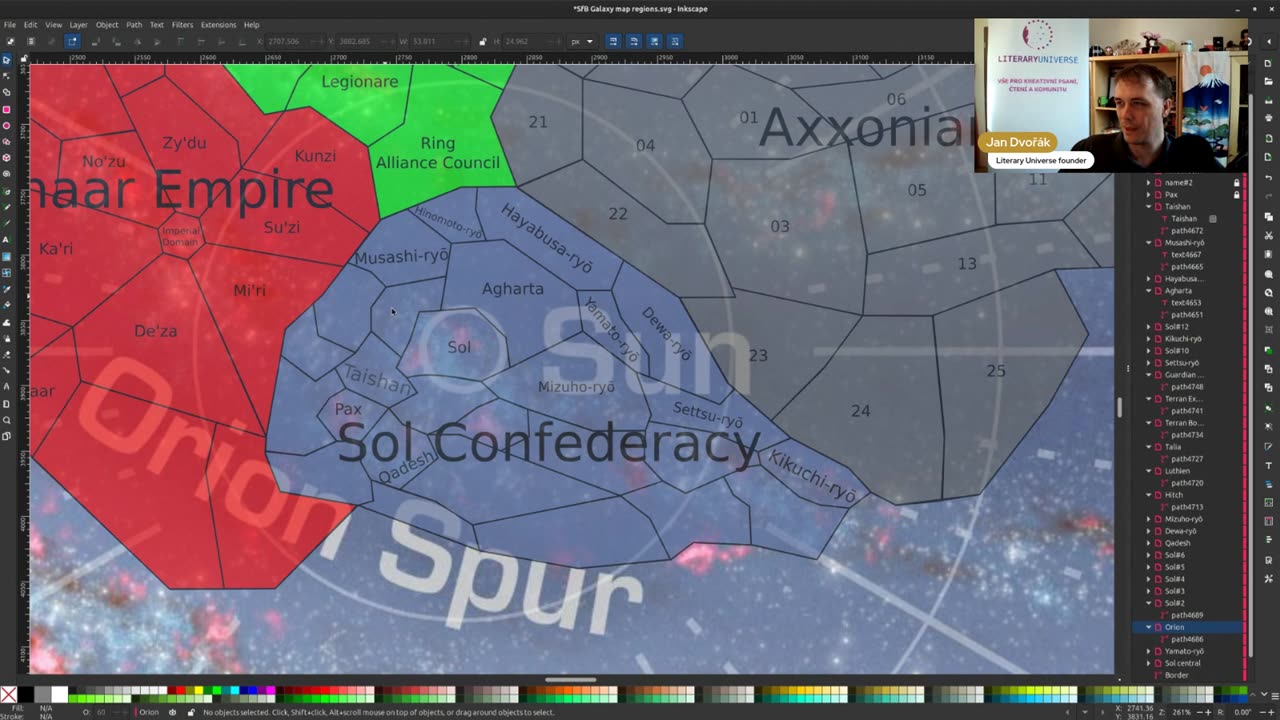Select text4667 in layers panel
This screenshot has width=1280, height=720.
pyautogui.click(x=1187, y=255)
